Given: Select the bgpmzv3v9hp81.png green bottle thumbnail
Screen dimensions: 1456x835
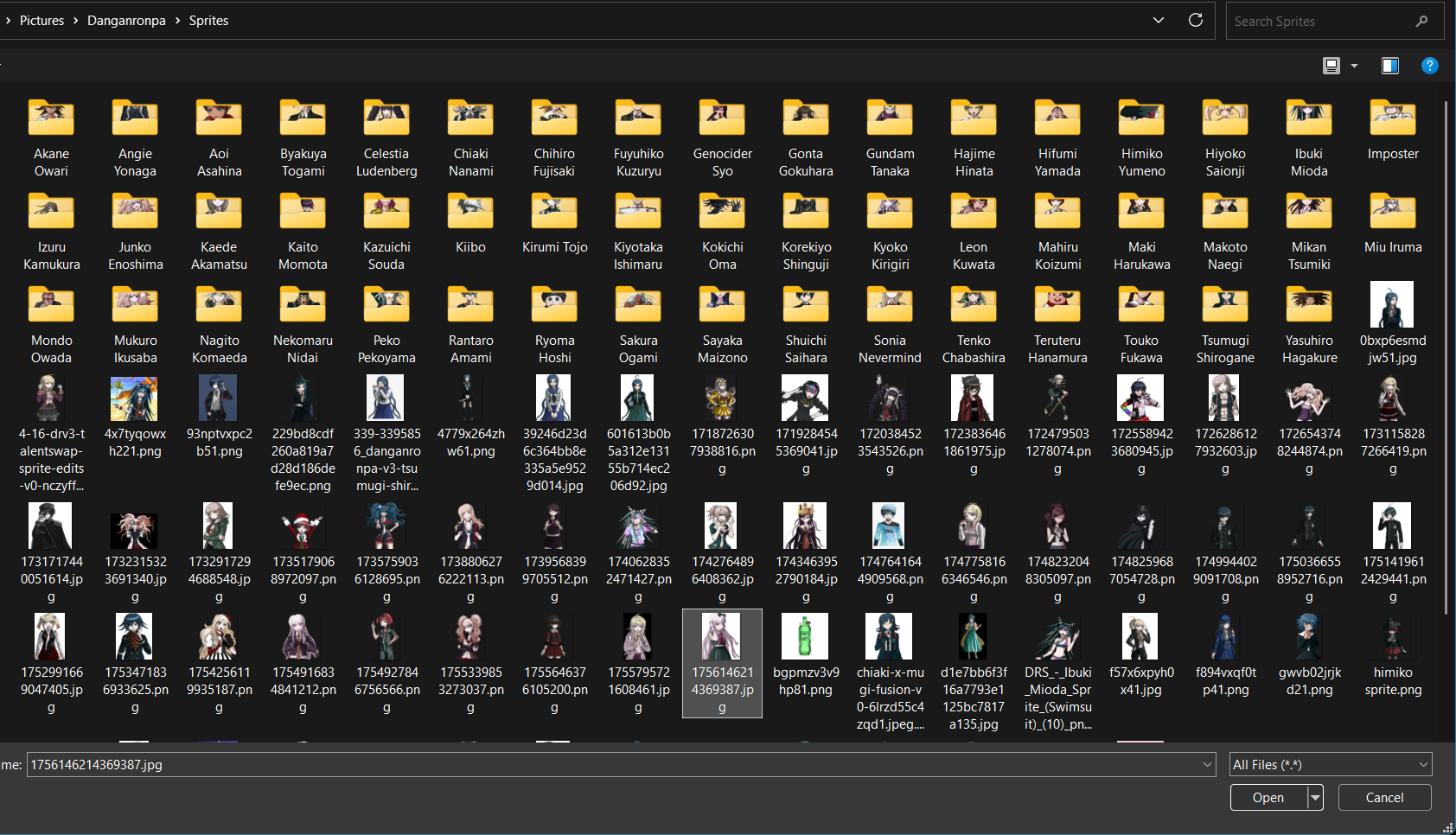Looking at the screenshot, I should click(x=805, y=637).
